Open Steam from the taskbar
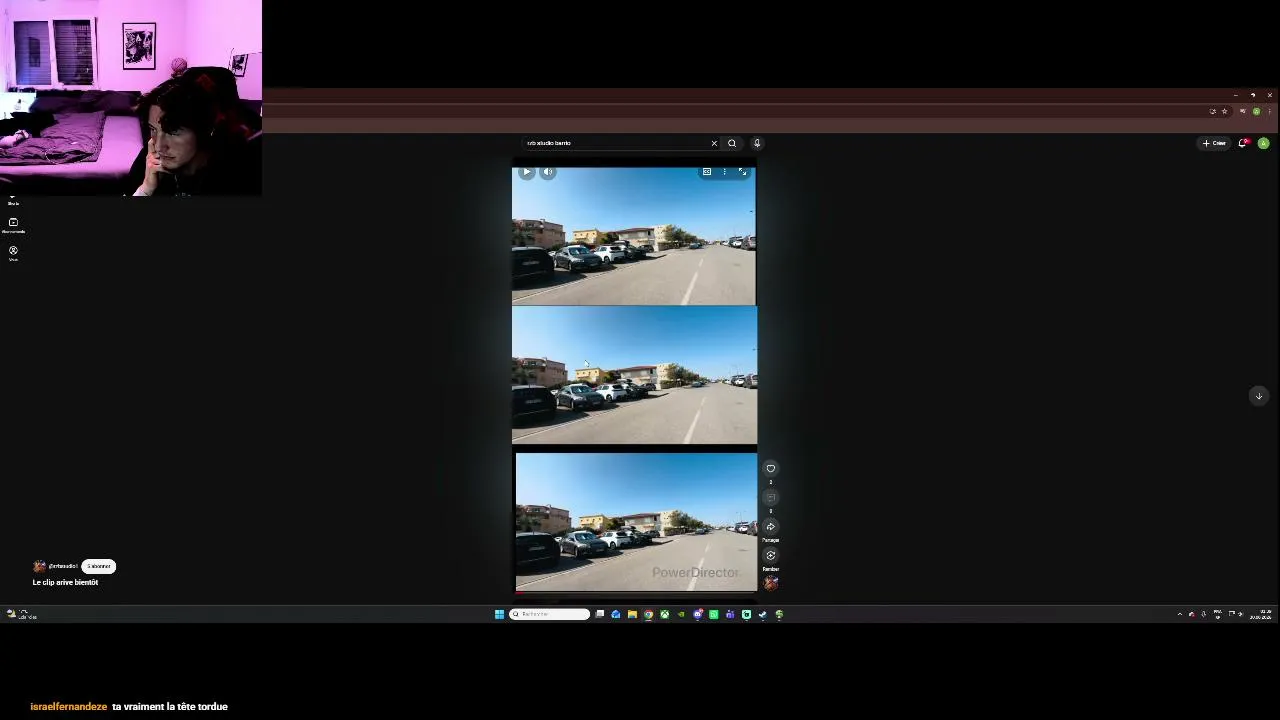1280x720 pixels. coord(762,614)
